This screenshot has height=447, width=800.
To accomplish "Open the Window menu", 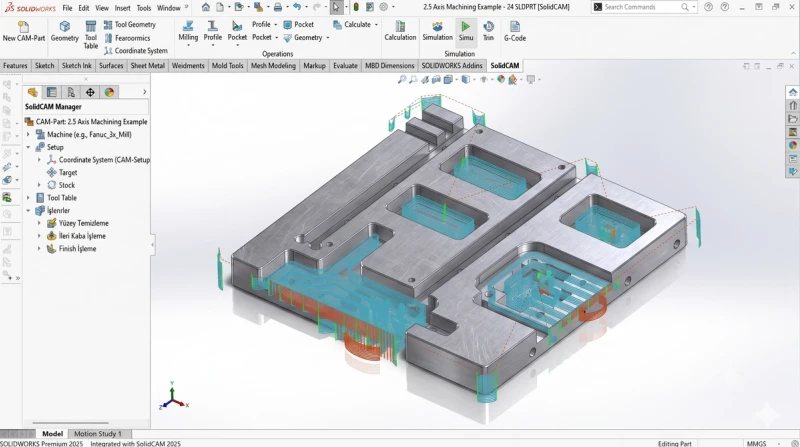I will (168, 8).
